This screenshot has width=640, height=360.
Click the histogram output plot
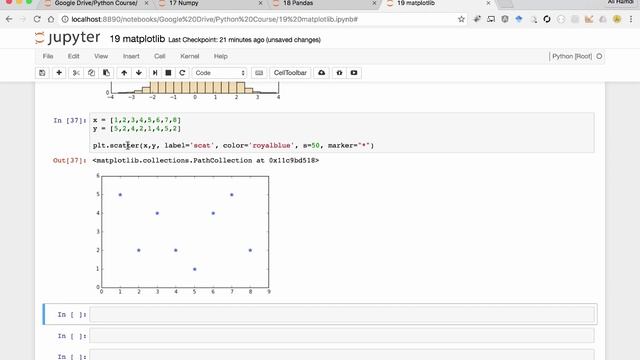[x=193, y=91]
